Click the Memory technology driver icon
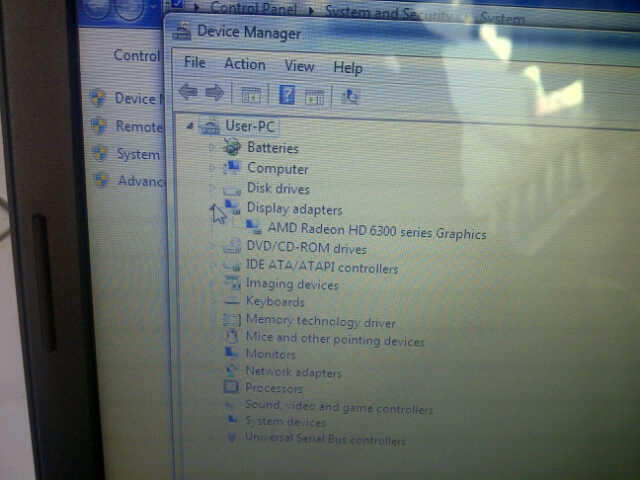This screenshot has width=640, height=480. tap(232, 320)
